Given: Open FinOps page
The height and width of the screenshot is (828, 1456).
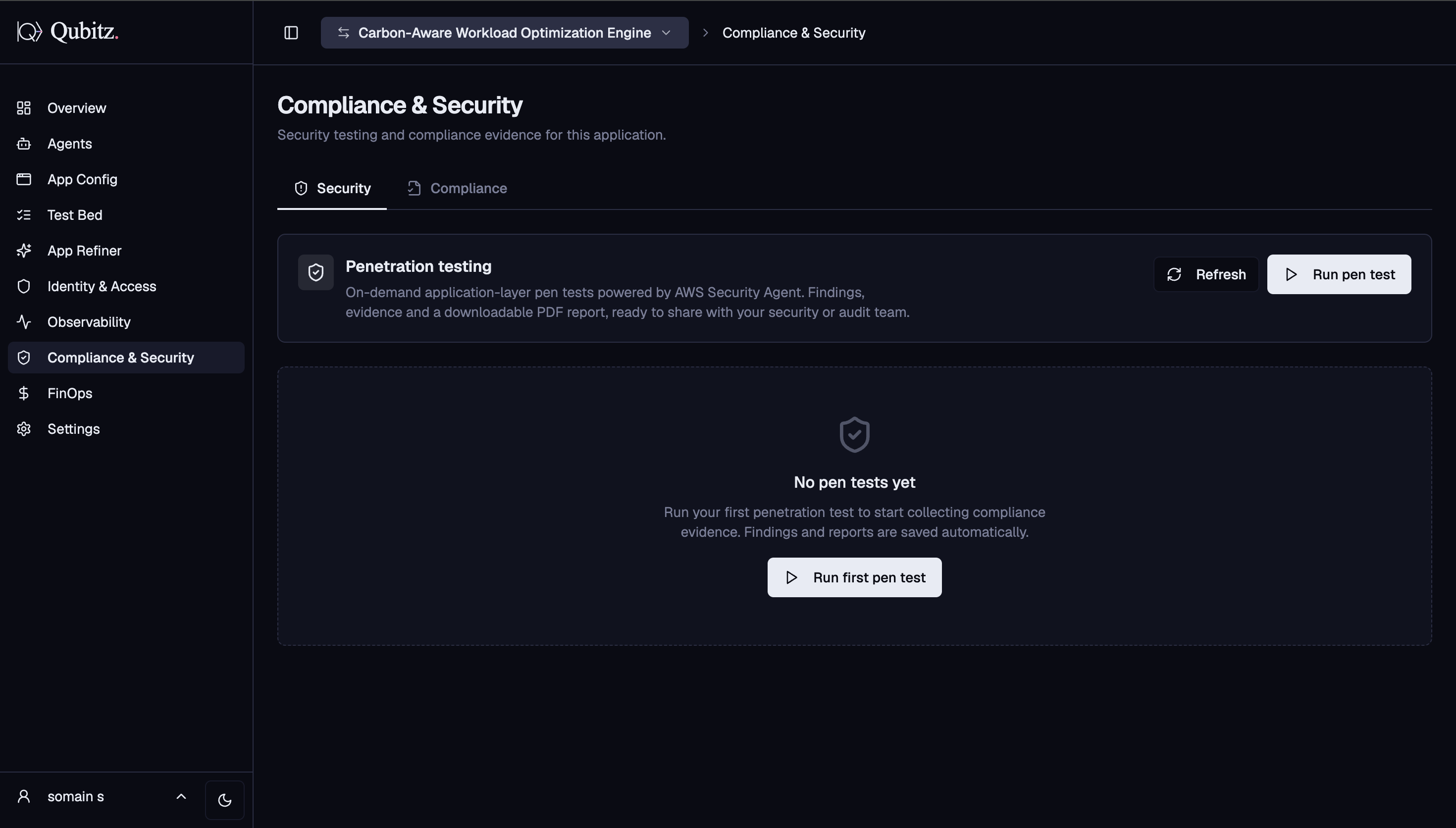Looking at the screenshot, I should [126, 393].
